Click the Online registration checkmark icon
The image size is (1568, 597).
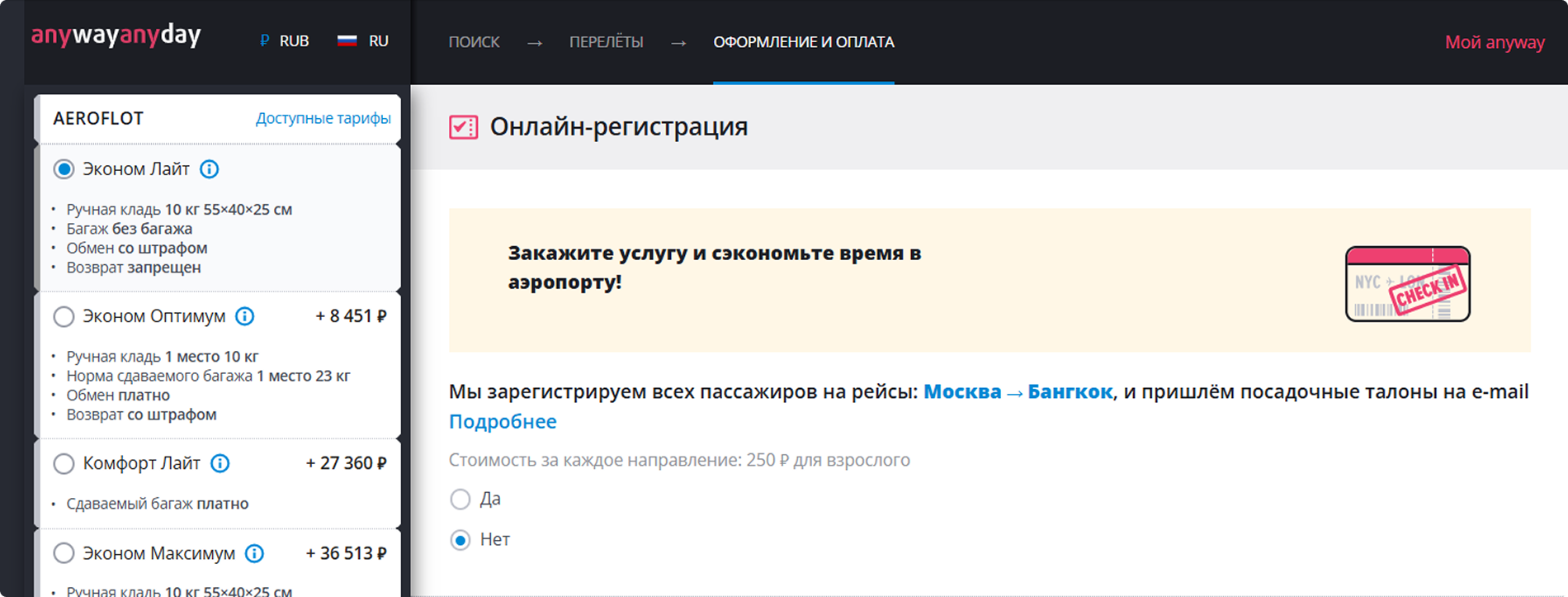[463, 127]
